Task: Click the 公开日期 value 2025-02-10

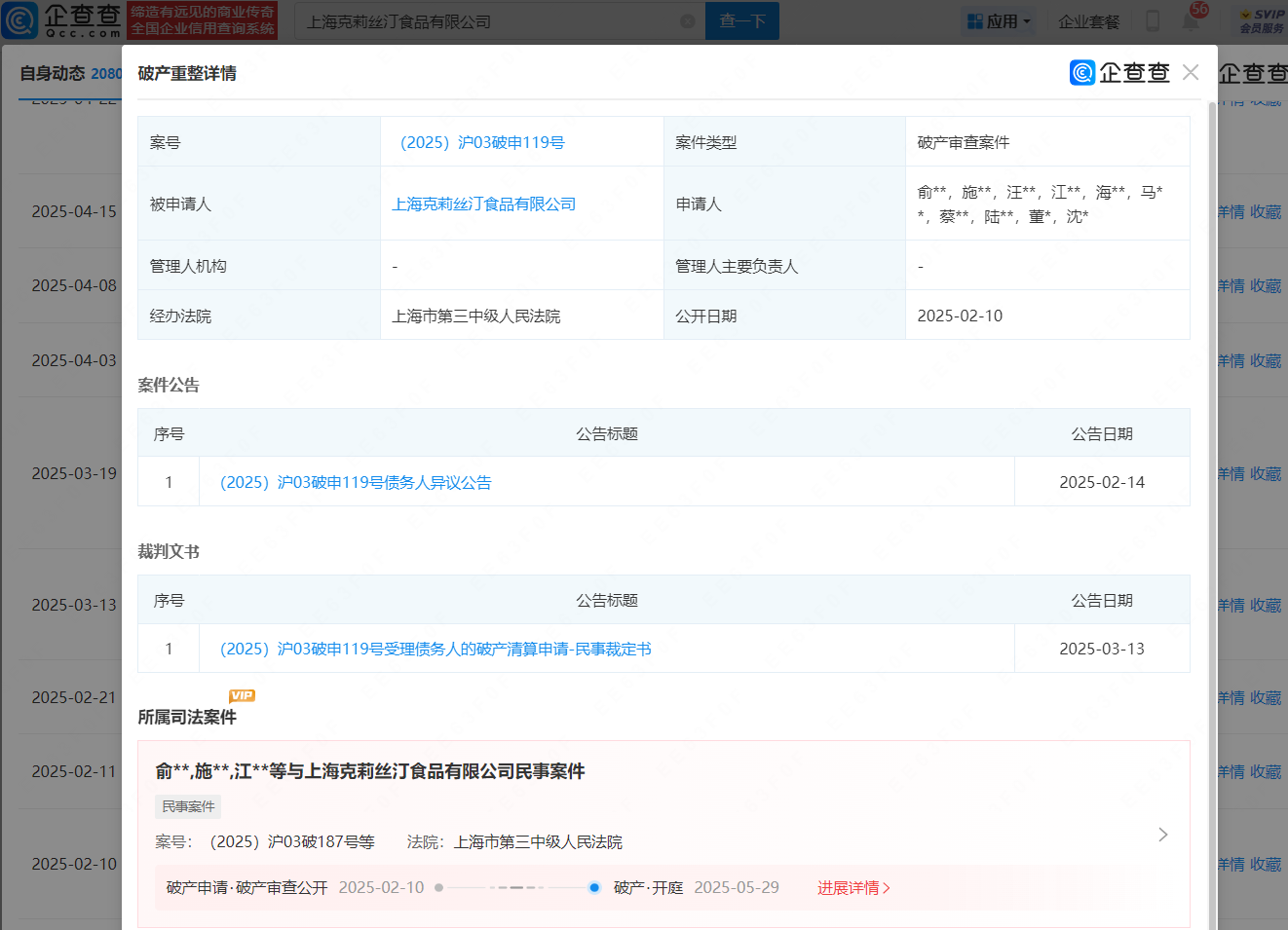Action: [960, 316]
